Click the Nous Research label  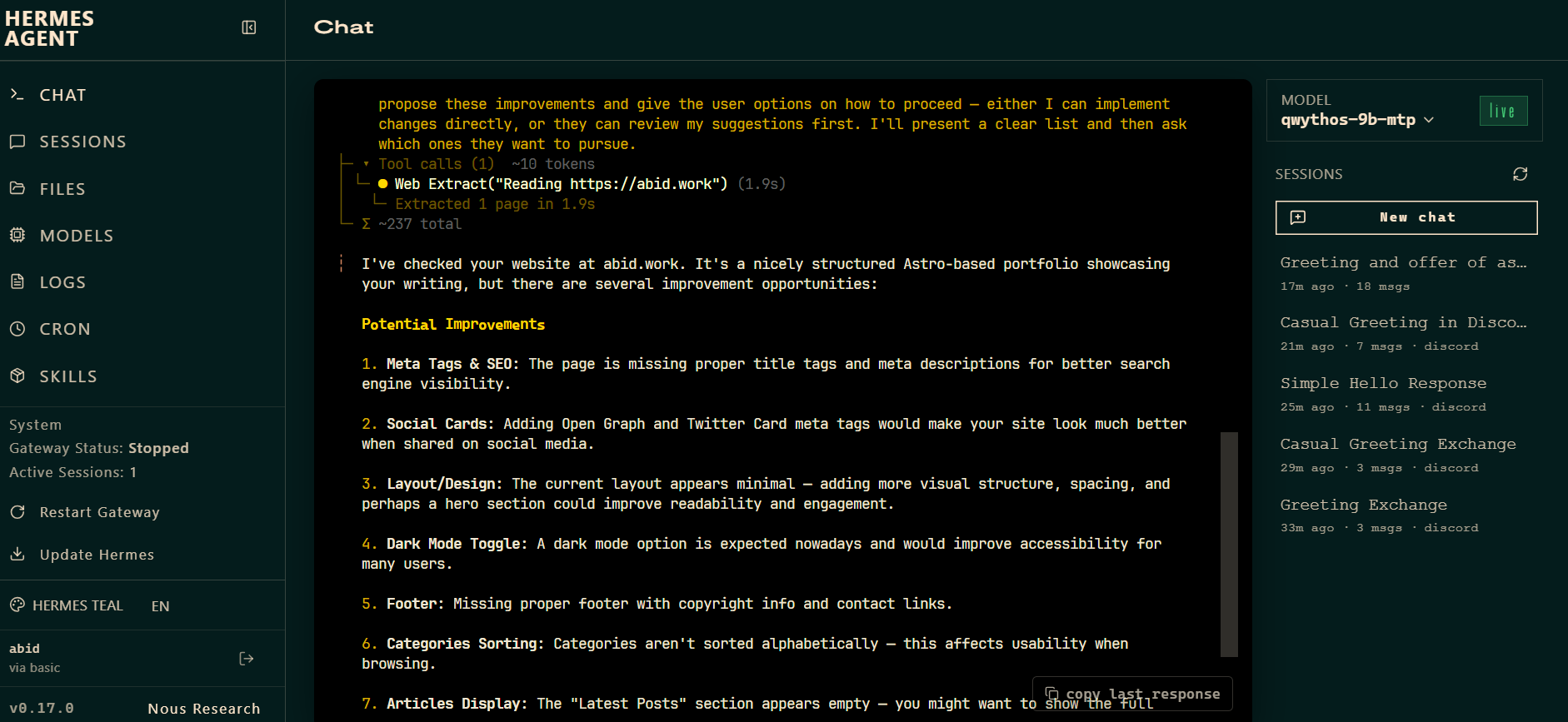[x=204, y=709]
